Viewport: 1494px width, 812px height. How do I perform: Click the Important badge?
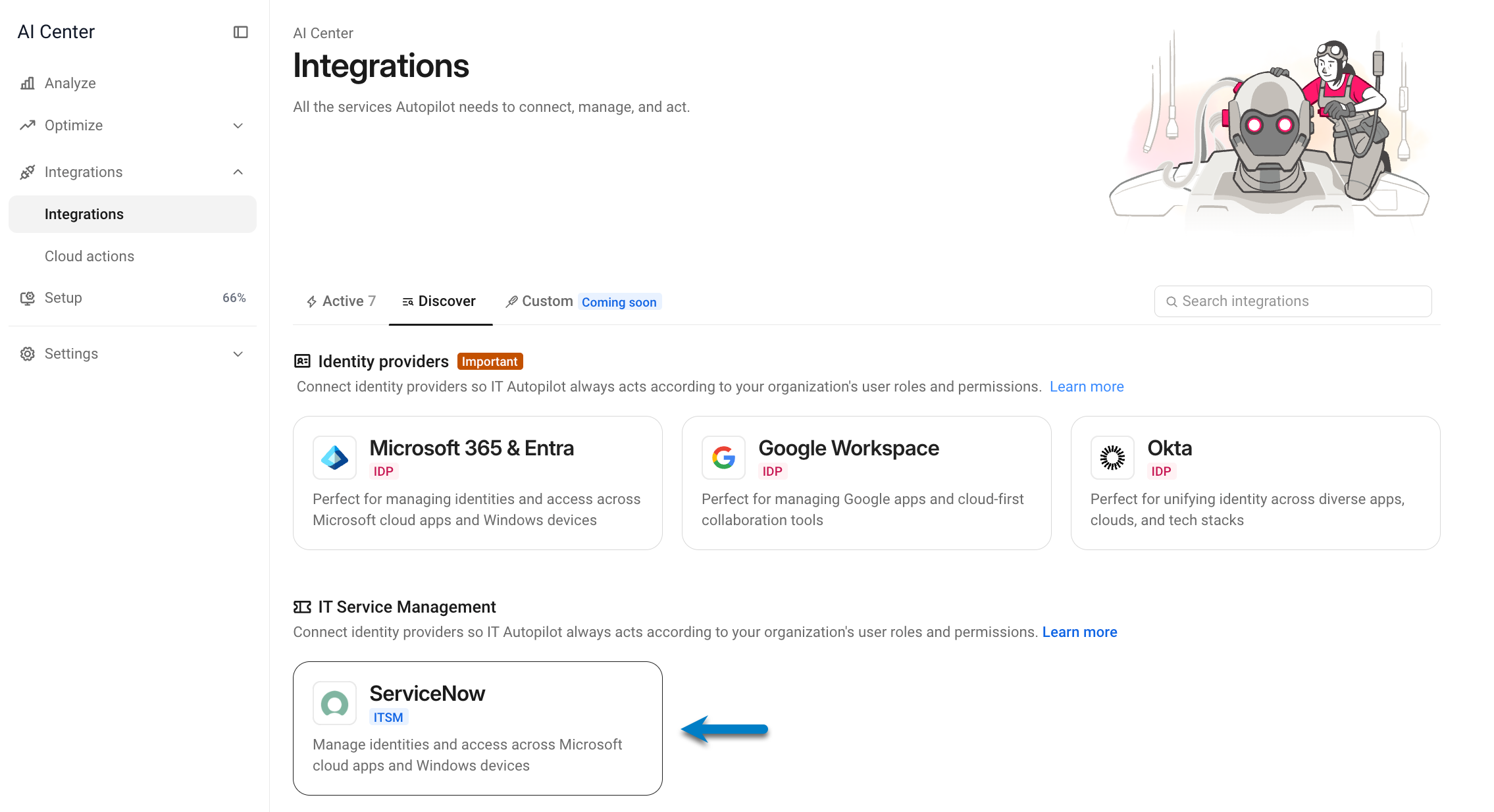coord(490,361)
